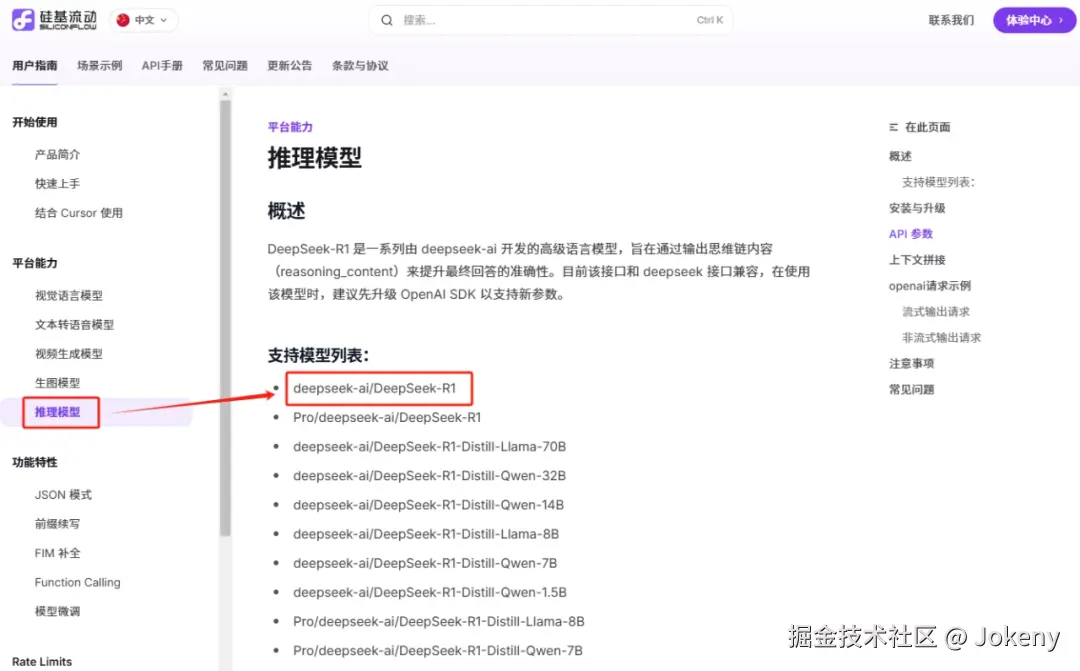This screenshot has height=671, width=1080.
Task: Open the 联系我们 link
Action: 951,20
